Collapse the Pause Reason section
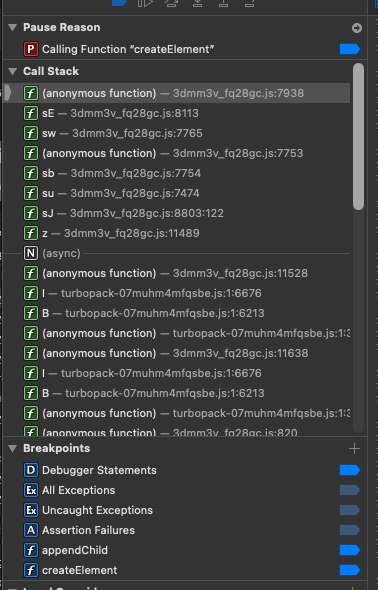Viewport: 378px width, 590px height. (x=13, y=27)
